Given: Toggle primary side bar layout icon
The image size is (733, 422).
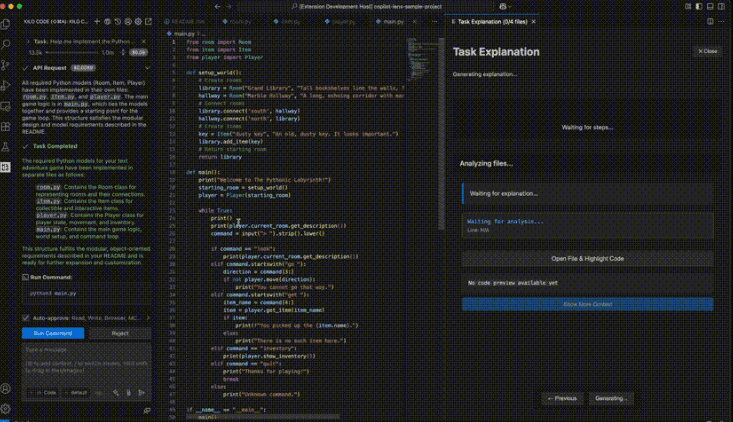Looking at the screenshot, I should click(x=699, y=7).
